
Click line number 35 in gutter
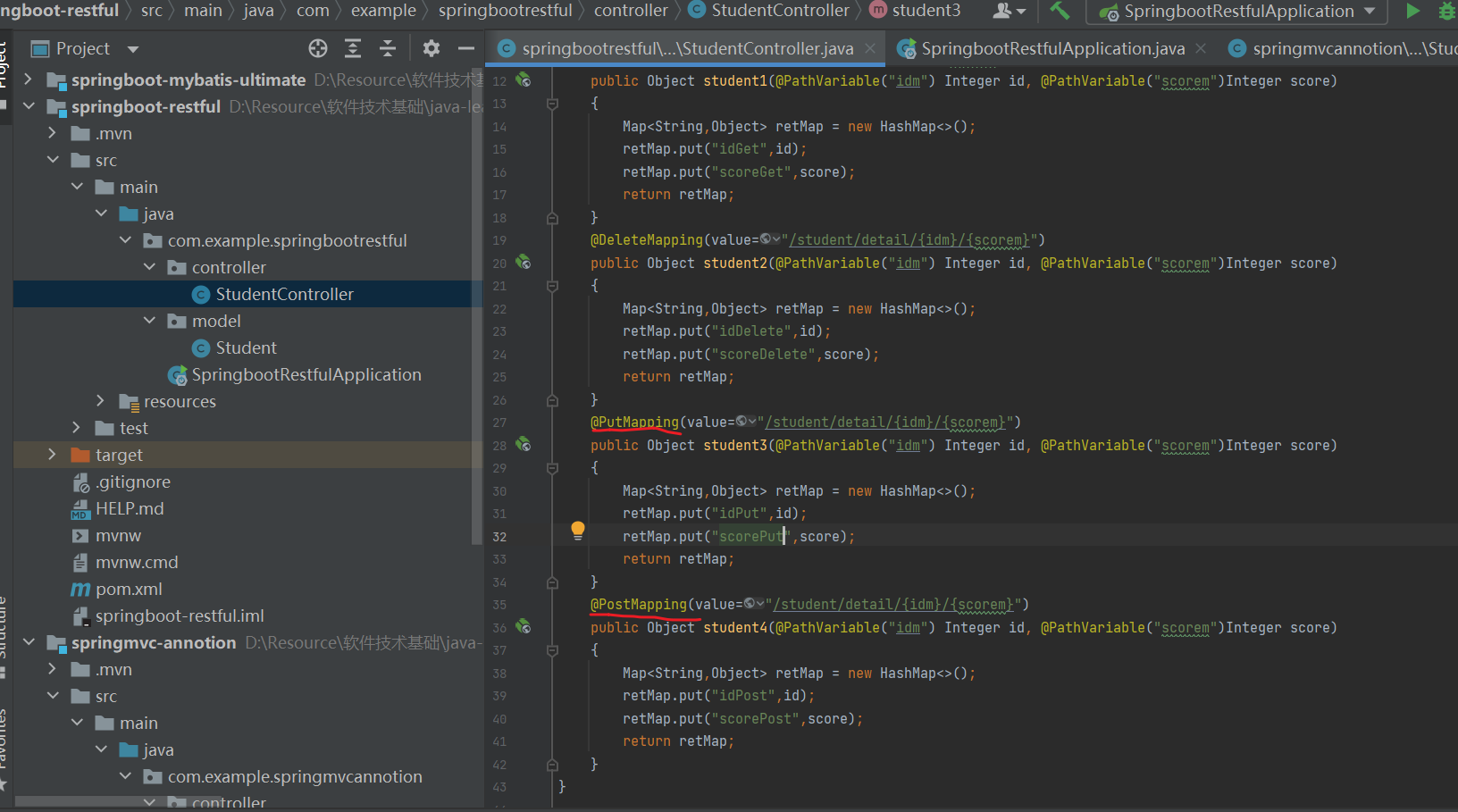(x=499, y=605)
